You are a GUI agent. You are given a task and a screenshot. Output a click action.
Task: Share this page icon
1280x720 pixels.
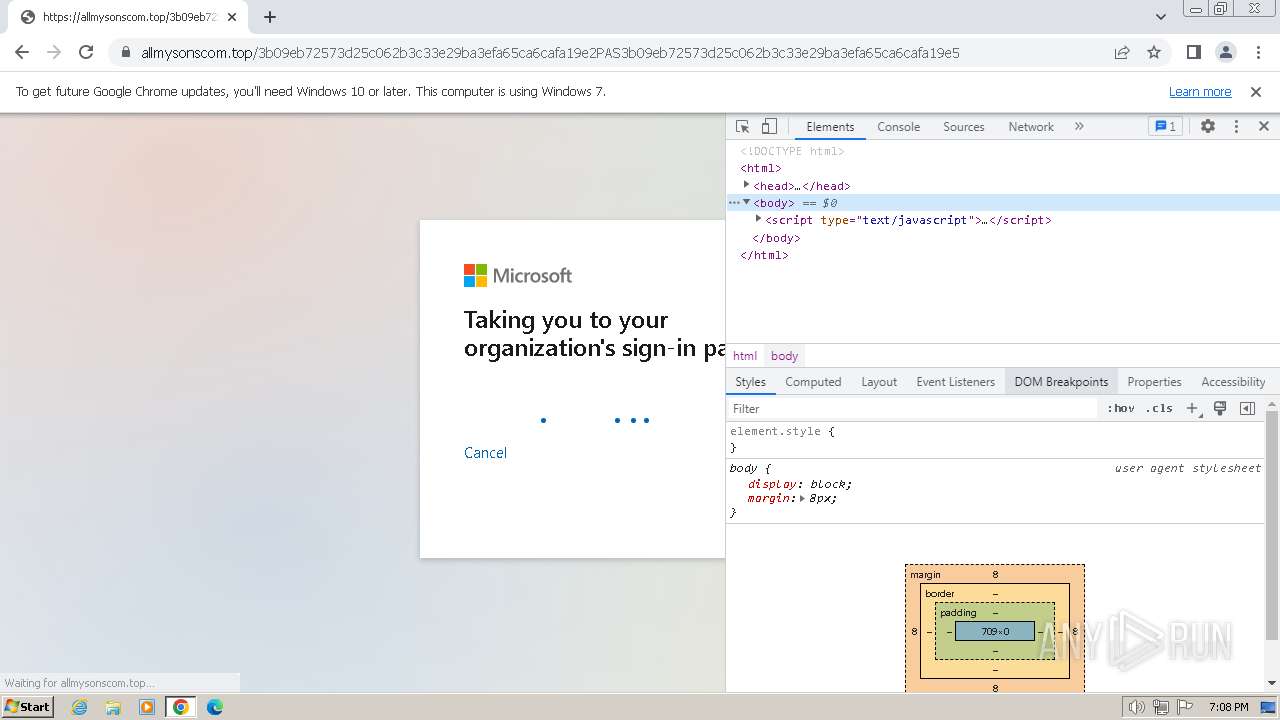[1122, 52]
